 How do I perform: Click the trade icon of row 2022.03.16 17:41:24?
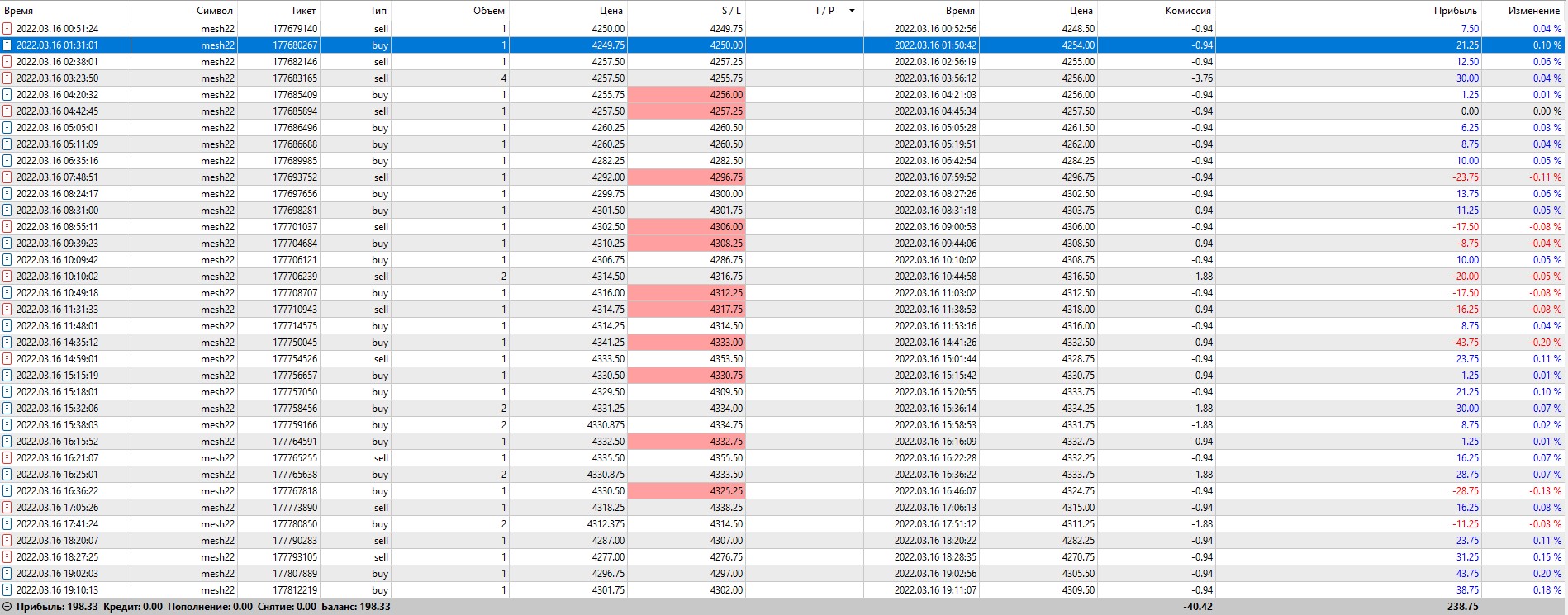coord(7,524)
